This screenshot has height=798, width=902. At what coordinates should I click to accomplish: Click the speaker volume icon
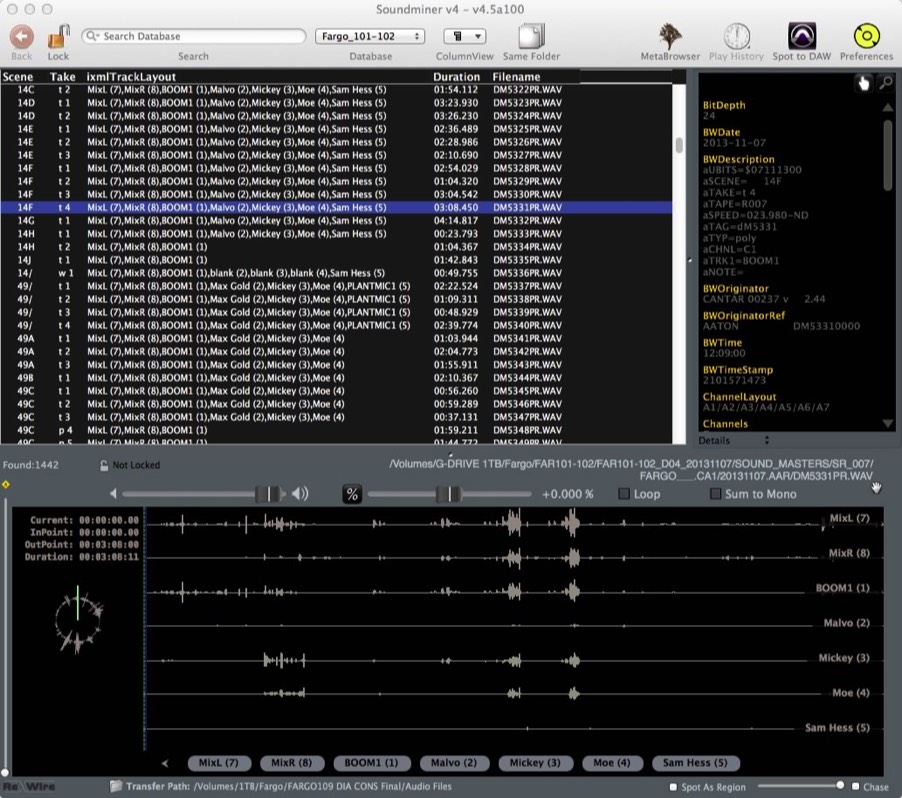pyautogui.click(x=300, y=494)
